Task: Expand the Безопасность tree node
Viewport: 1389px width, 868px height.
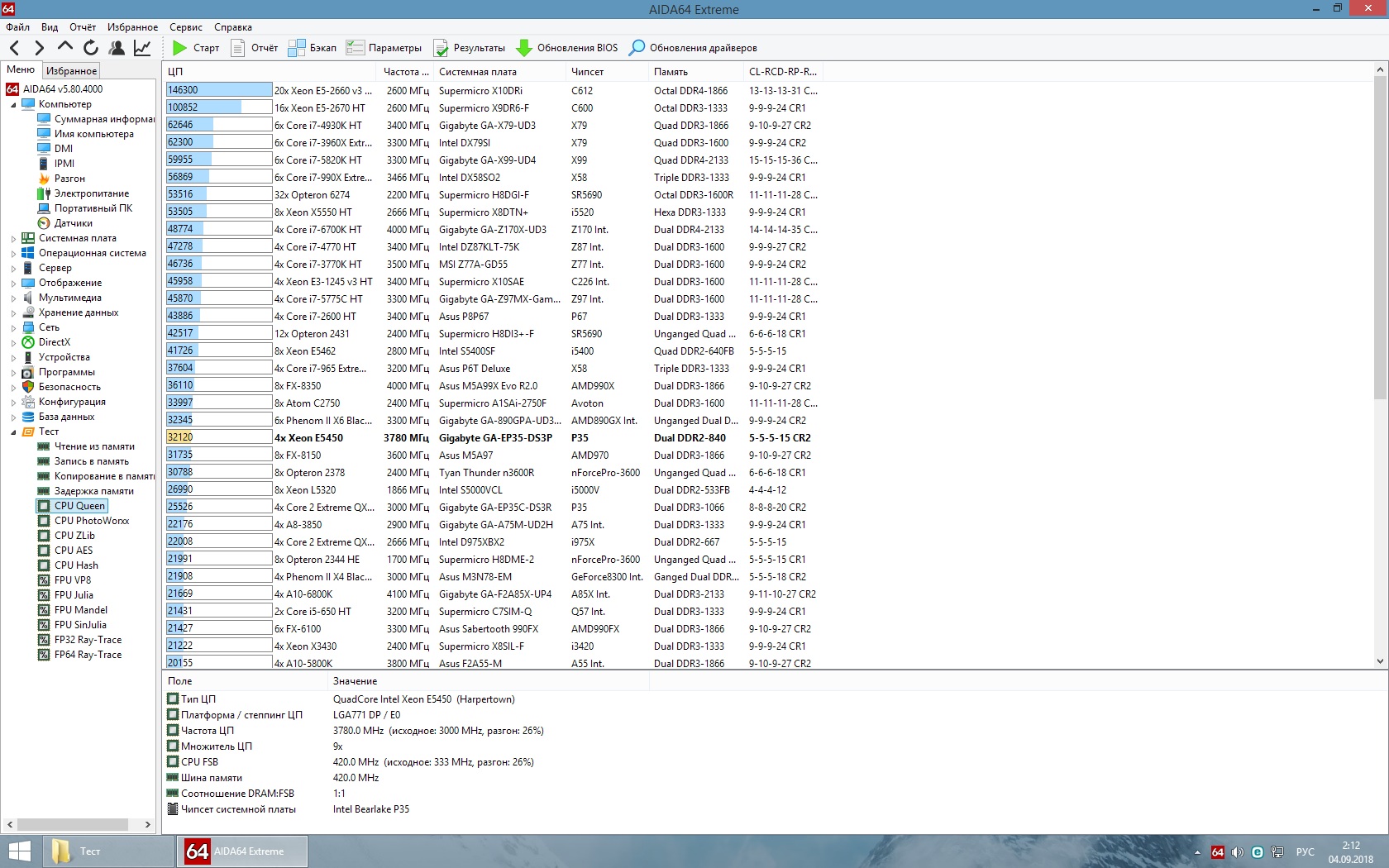Action: (13, 388)
